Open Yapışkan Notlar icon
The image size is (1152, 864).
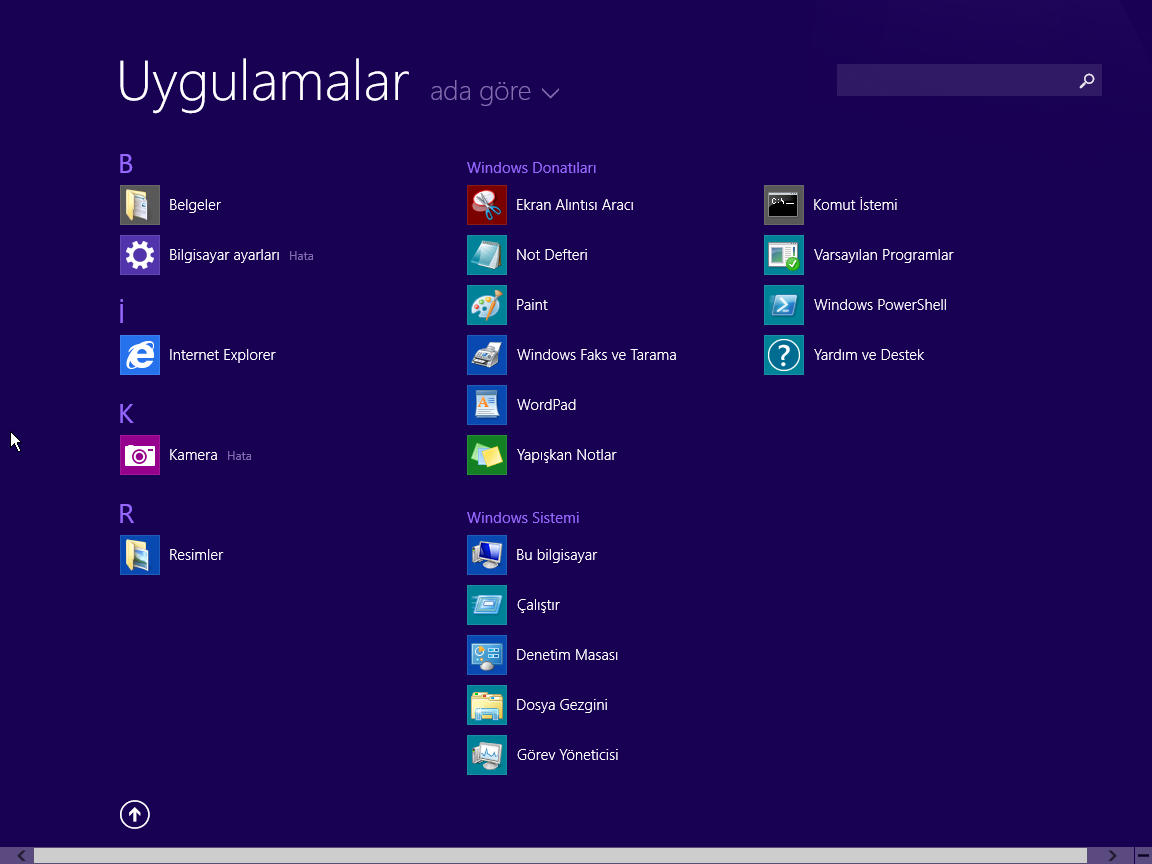point(487,455)
